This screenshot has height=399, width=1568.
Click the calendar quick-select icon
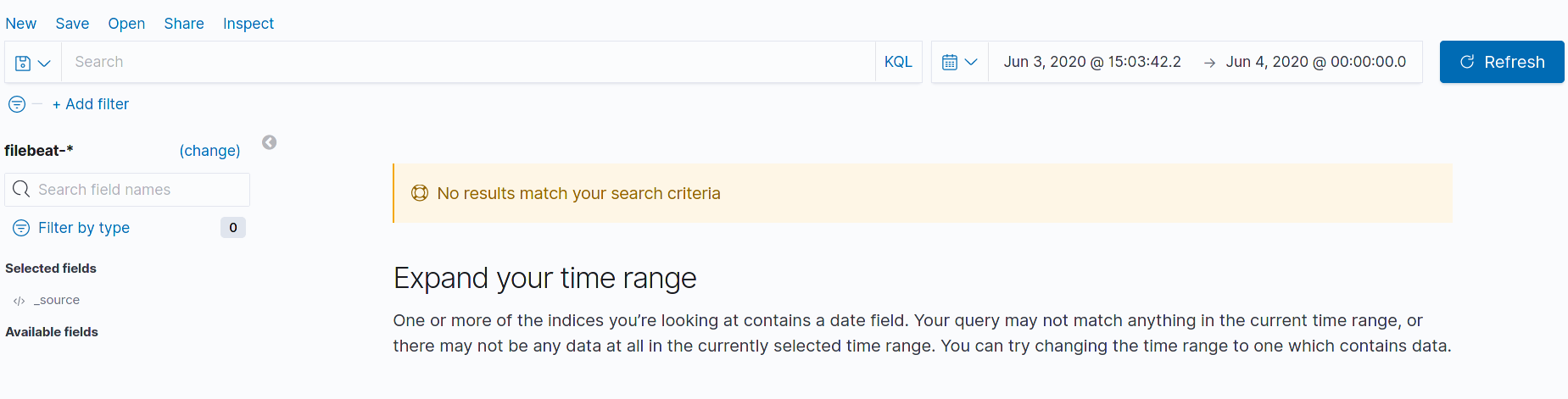pos(950,62)
